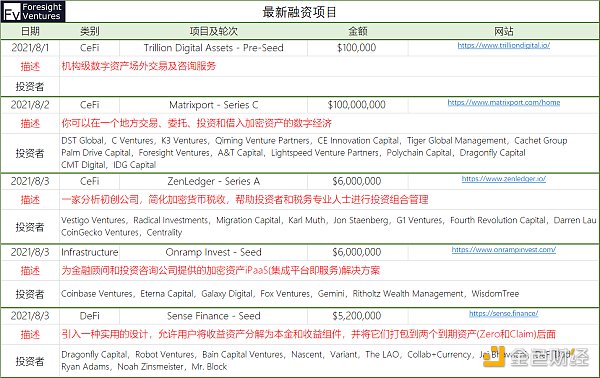Screen dimensions: 600x378
Task: Open the trilliondigital.io website link
Action: pos(504,46)
